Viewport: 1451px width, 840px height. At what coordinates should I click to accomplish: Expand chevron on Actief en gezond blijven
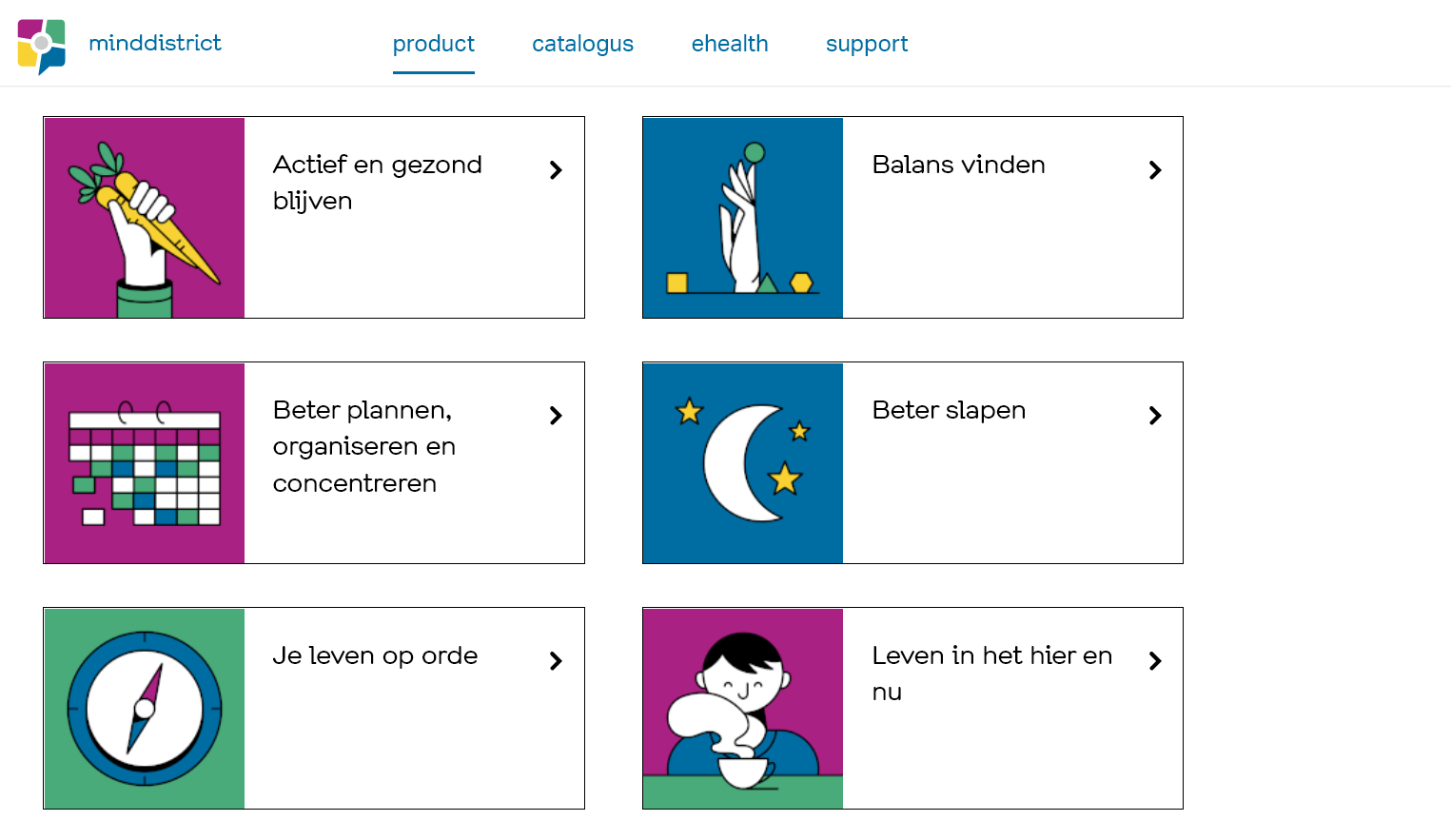click(x=556, y=170)
